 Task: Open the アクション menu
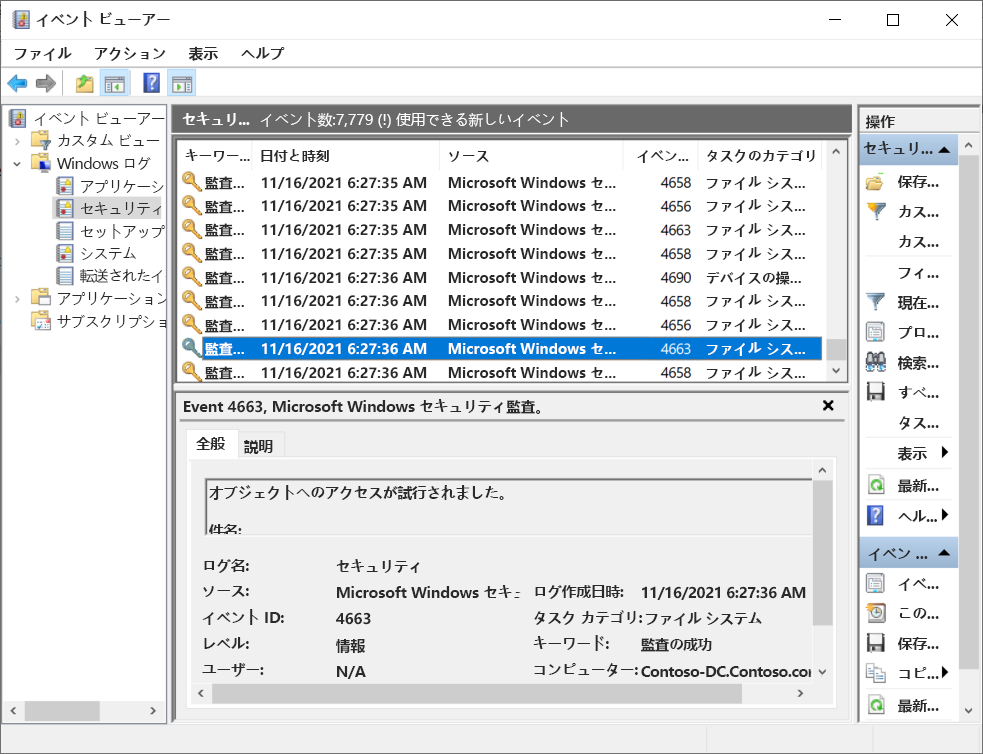[130, 53]
